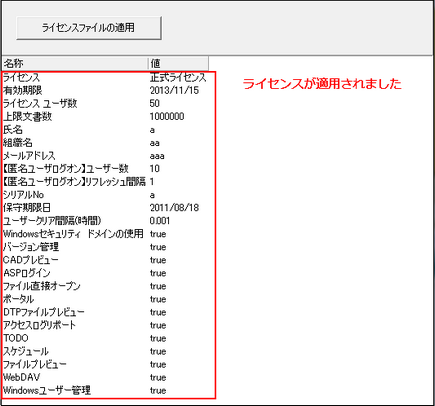Select the '【匿名ユーザログオン】ユーザー数' row name
This screenshot has width=435, height=406.
pyautogui.click(x=66, y=169)
